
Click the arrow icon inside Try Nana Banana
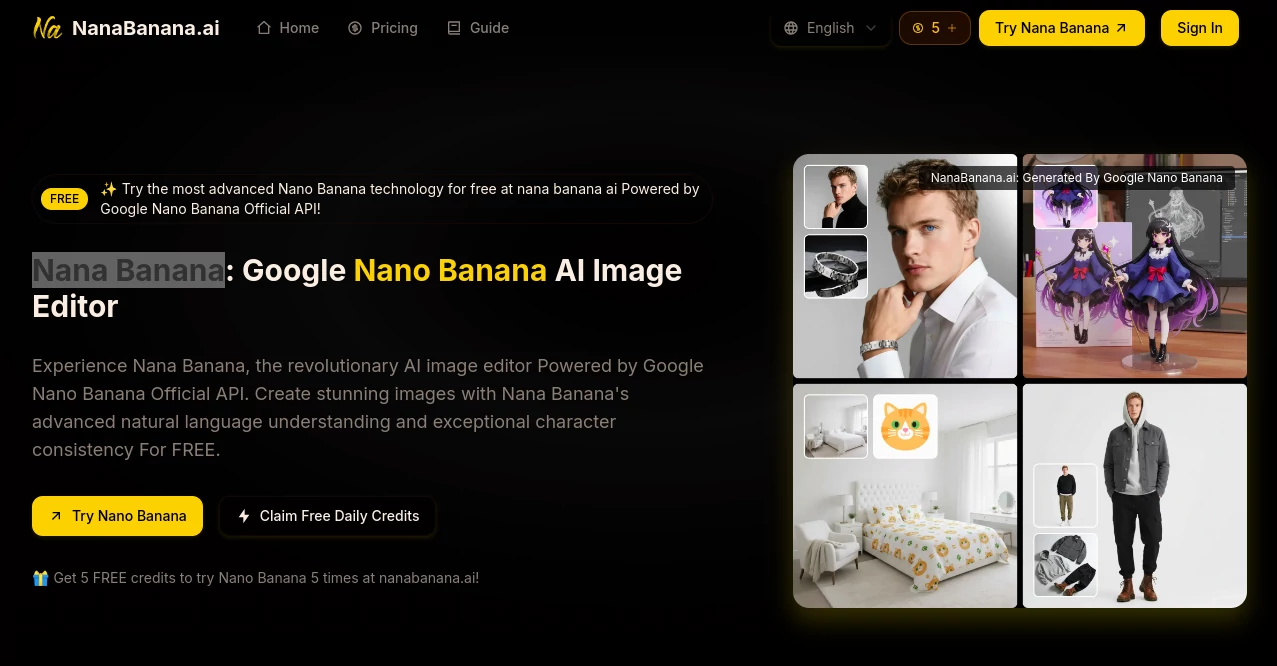pos(1121,28)
